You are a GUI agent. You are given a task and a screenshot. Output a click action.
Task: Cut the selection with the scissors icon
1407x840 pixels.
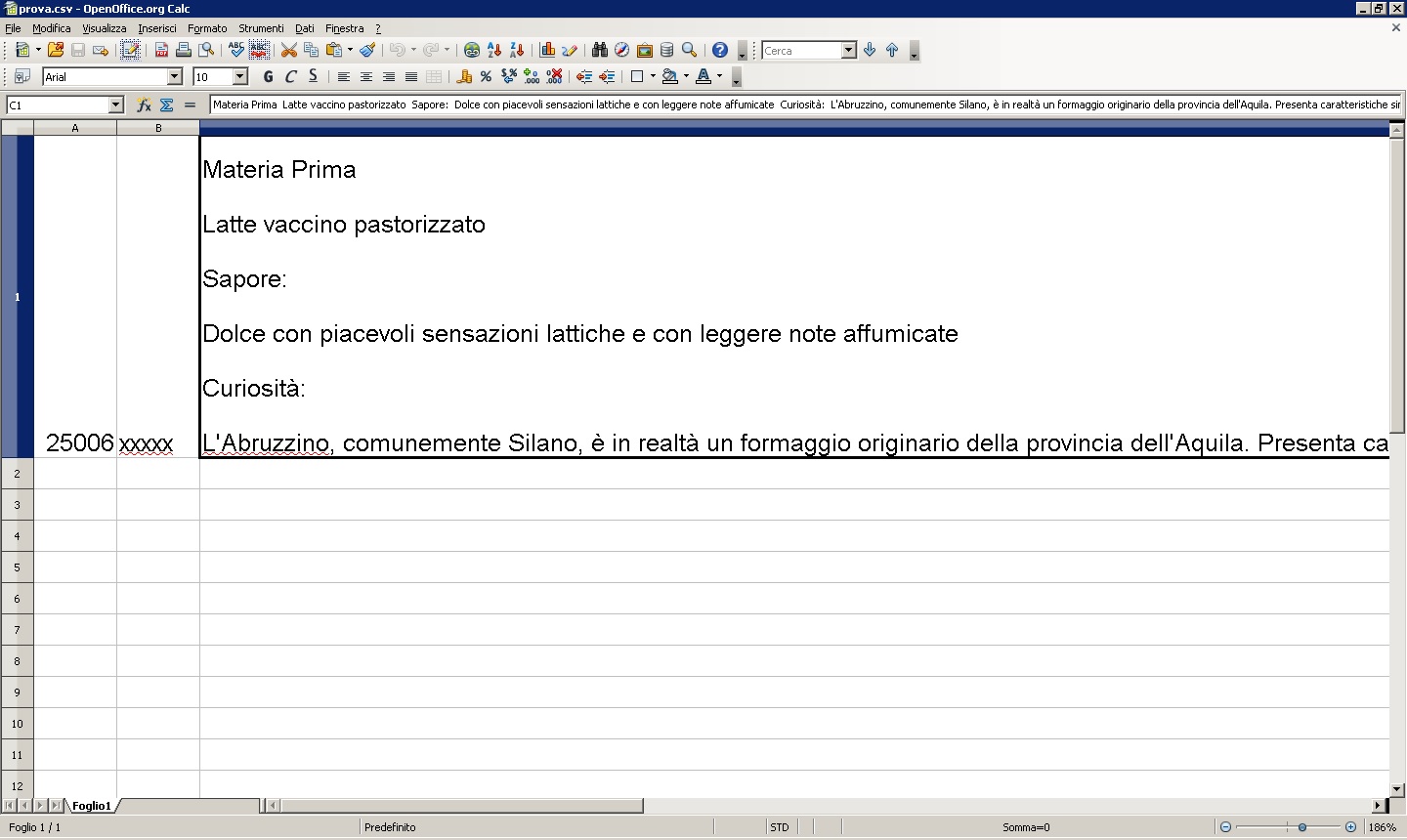[289, 50]
